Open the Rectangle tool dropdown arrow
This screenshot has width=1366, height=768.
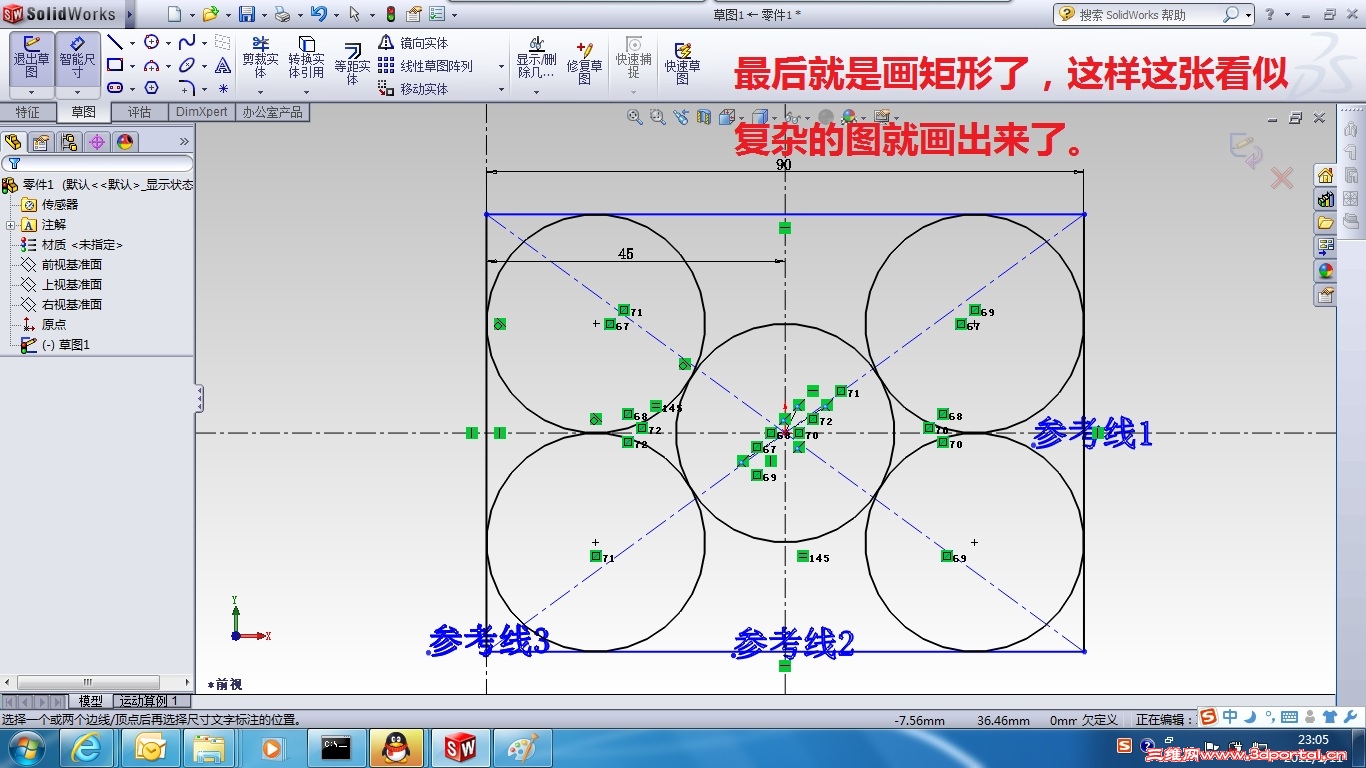coord(132,66)
